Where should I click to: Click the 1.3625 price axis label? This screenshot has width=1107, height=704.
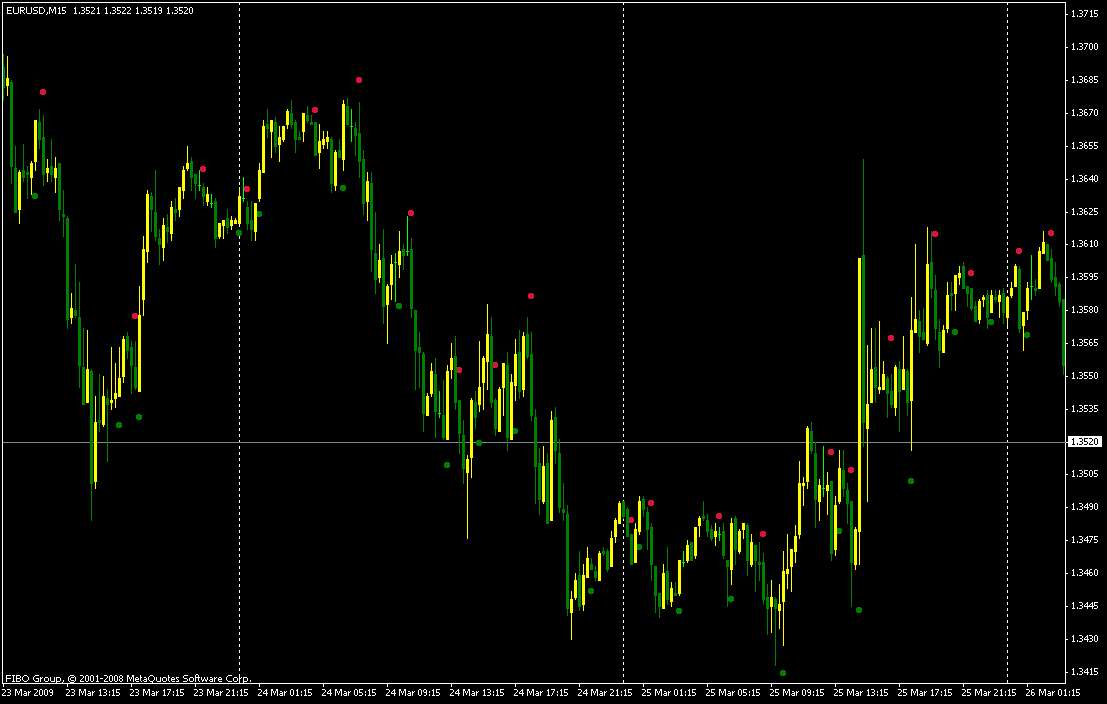1084,211
